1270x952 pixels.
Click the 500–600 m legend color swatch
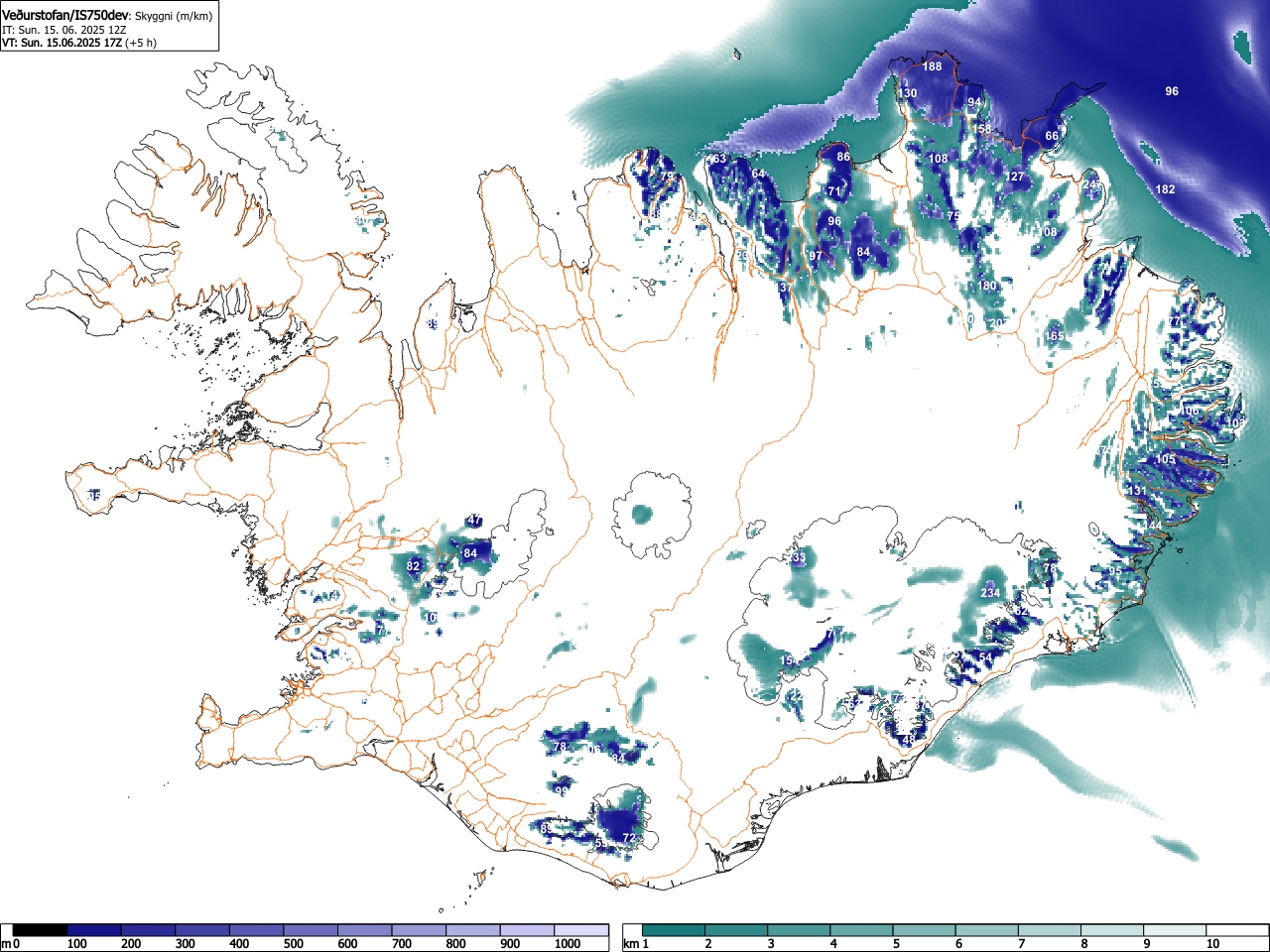(311, 930)
